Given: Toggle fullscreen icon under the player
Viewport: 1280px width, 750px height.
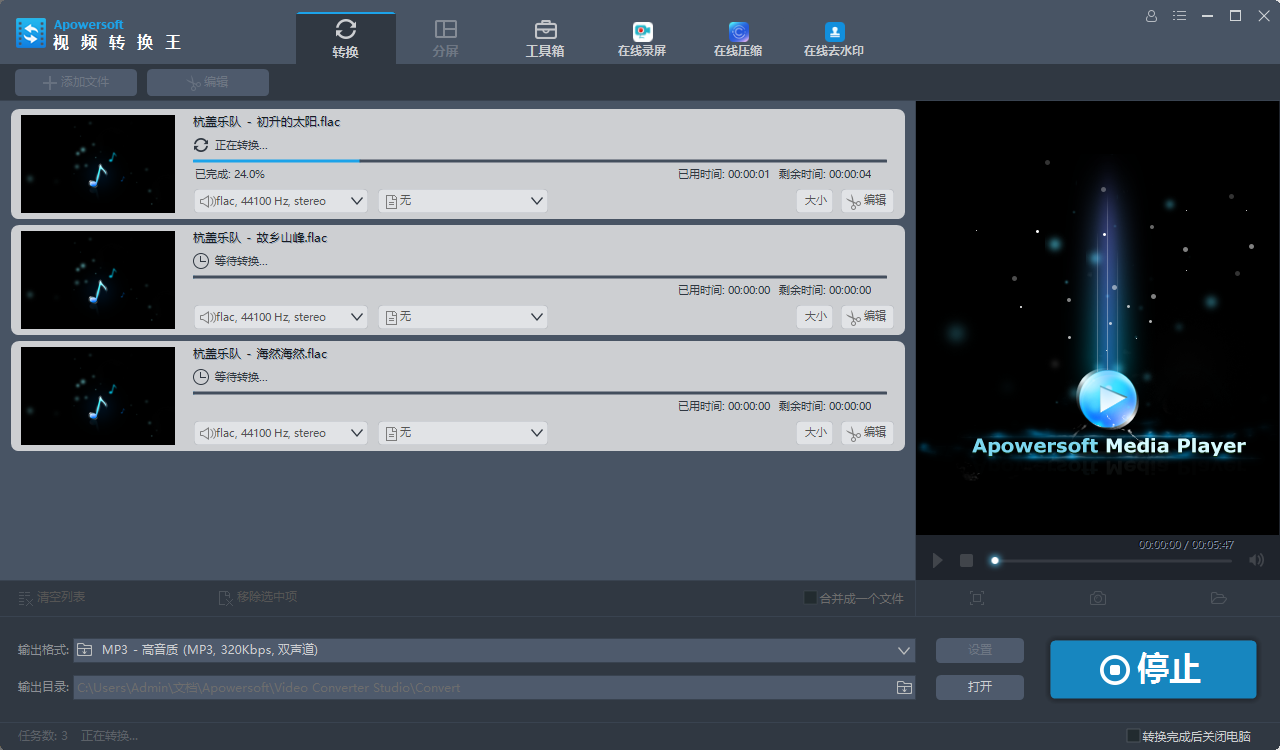Looking at the screenshot, I should (x=977, y=598).
